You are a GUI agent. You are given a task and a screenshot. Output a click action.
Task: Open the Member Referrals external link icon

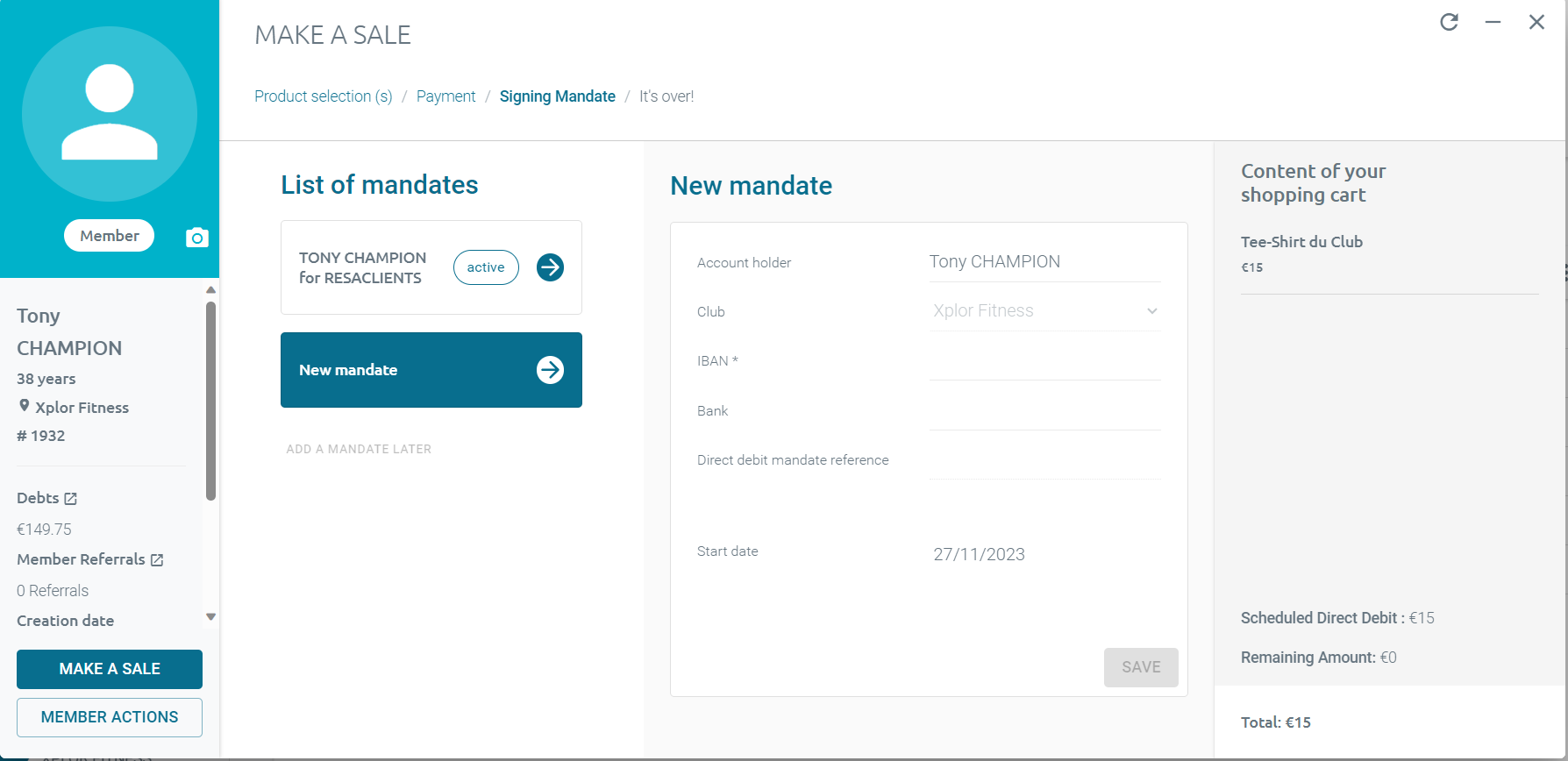click(157, 560)
